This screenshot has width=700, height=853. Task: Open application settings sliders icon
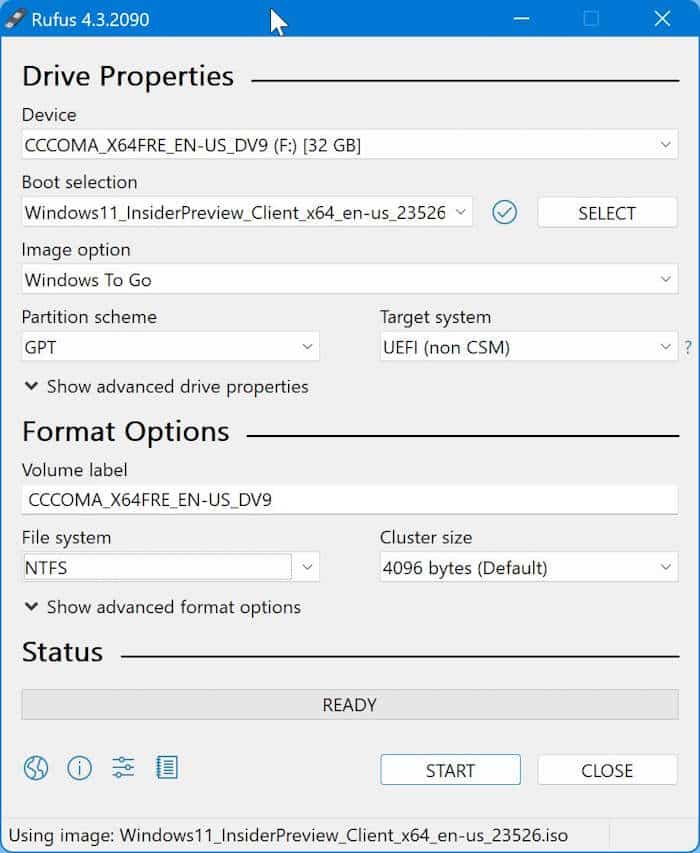[x=123, y=768]
